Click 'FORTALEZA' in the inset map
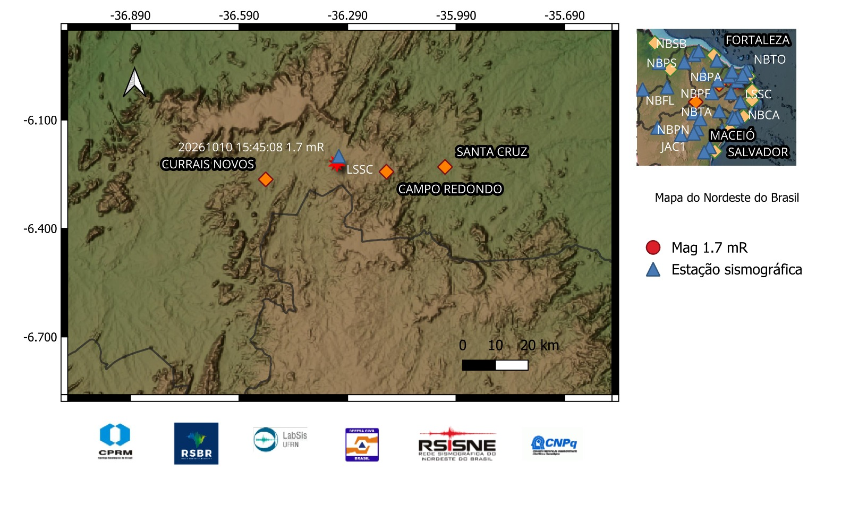The image size is (850, 505). click(757, 40)
